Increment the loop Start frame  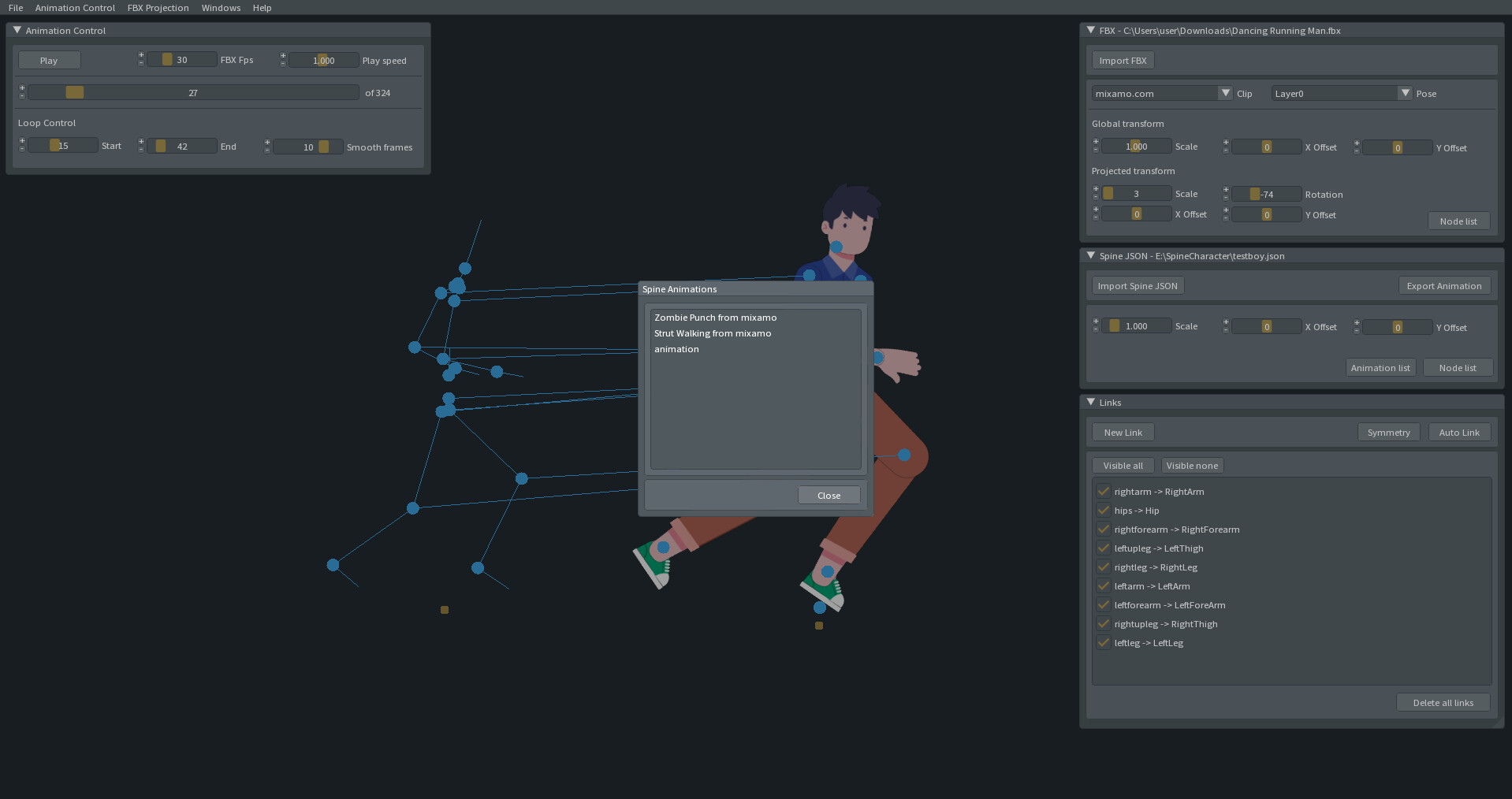pos(22,141)
